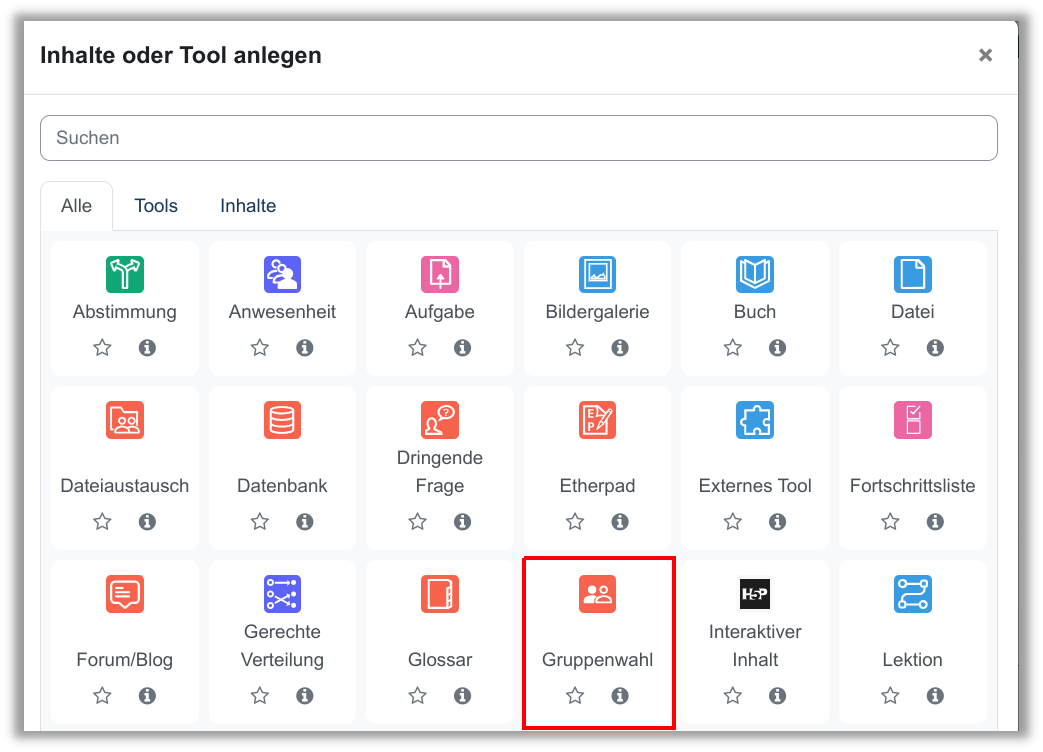The width and height of the screenshot is (1043, 752).
Task: Switch to the Tools tab
Action: click(156, 206)
